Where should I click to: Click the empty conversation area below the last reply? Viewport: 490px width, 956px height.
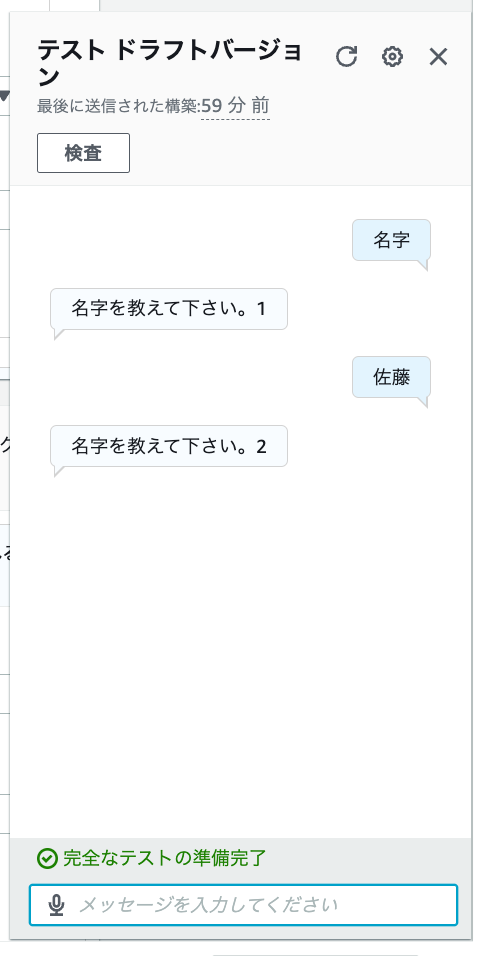click(x=241, y=652)
